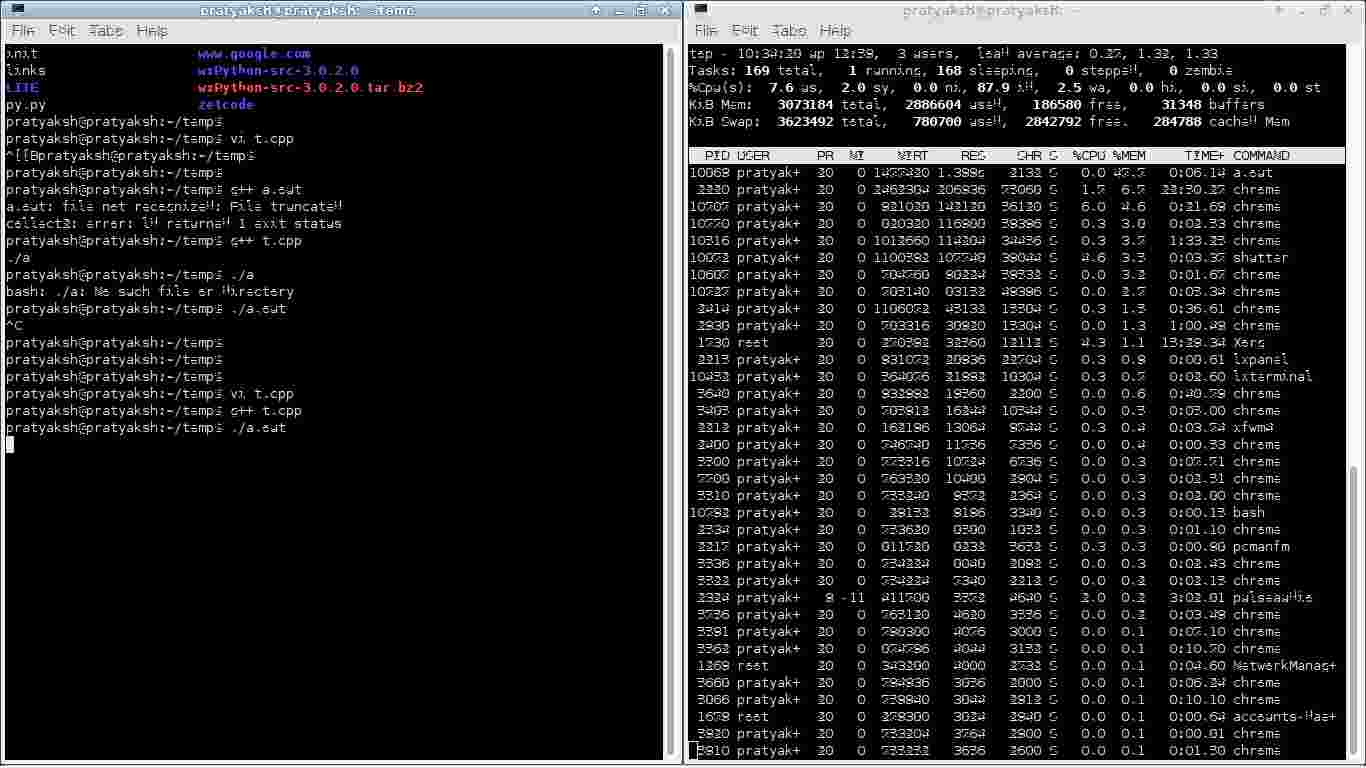This screenshot has height=768, width=1366.
Task: Click the 'g++ a.out' command line
Action: [x=153, y=189]
